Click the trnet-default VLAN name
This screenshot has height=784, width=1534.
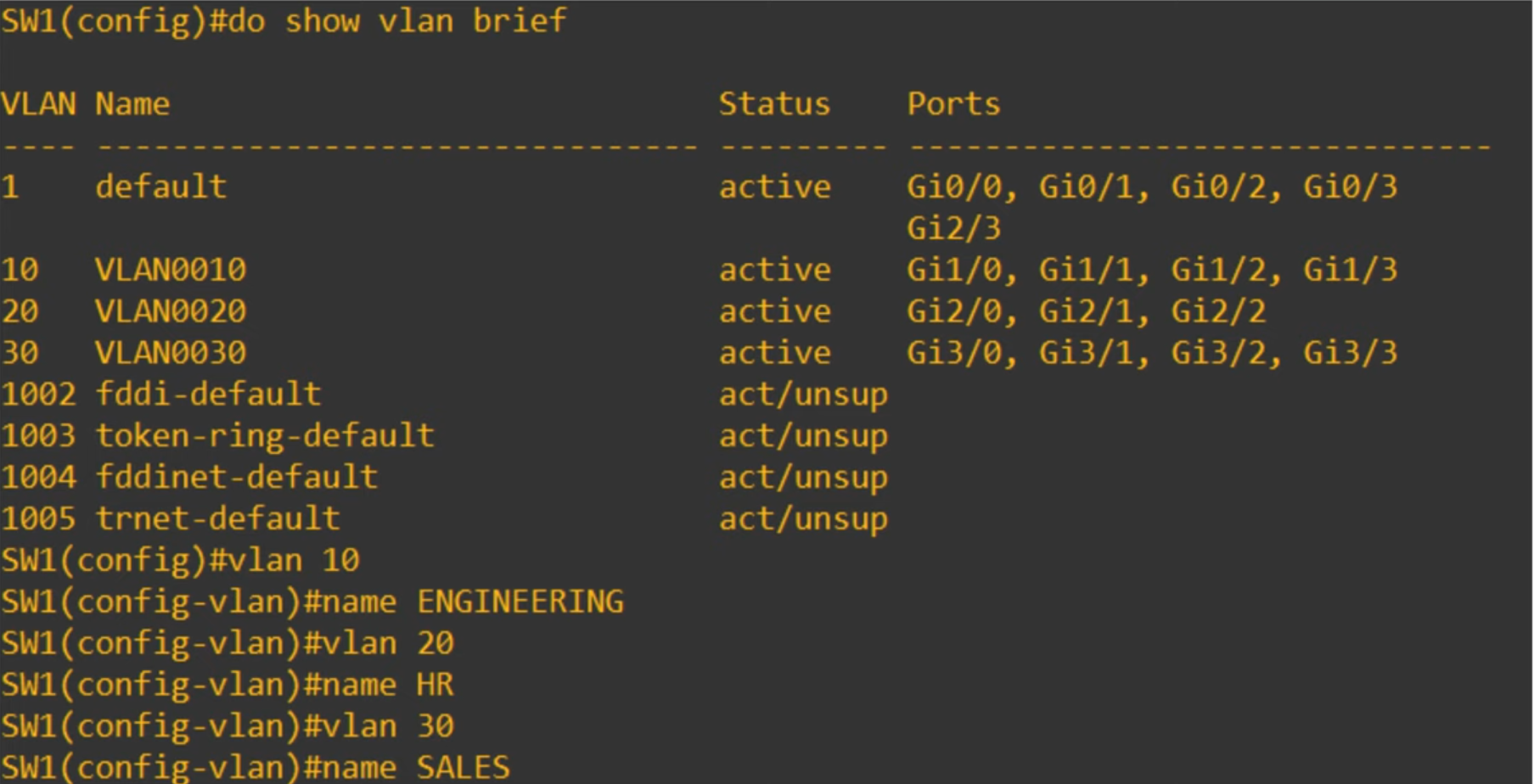217,519
